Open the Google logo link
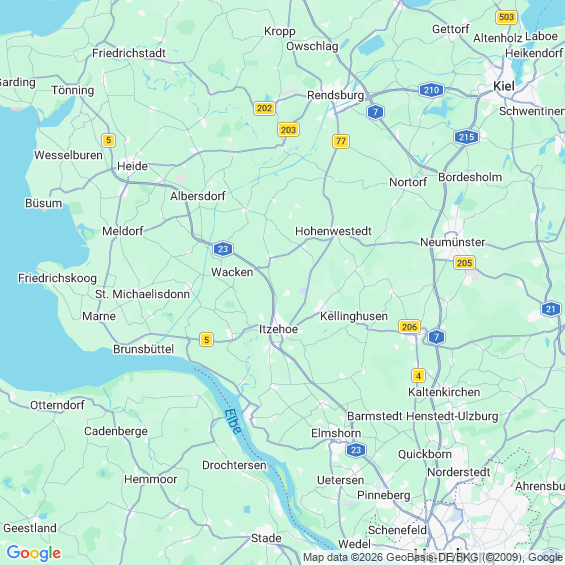Viewport: 565px width, 565px height. click(34, 553)
